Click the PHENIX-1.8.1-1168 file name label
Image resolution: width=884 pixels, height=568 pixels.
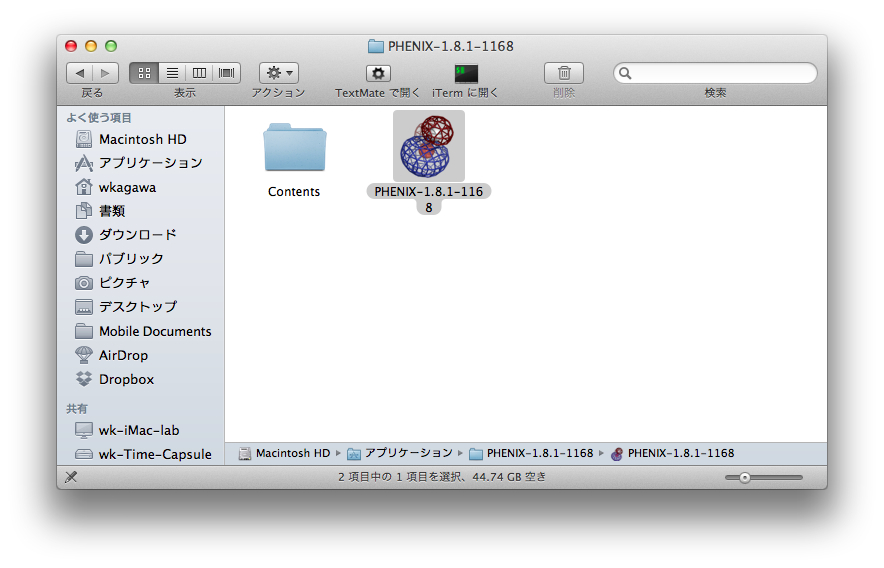(x=428, y=199)
